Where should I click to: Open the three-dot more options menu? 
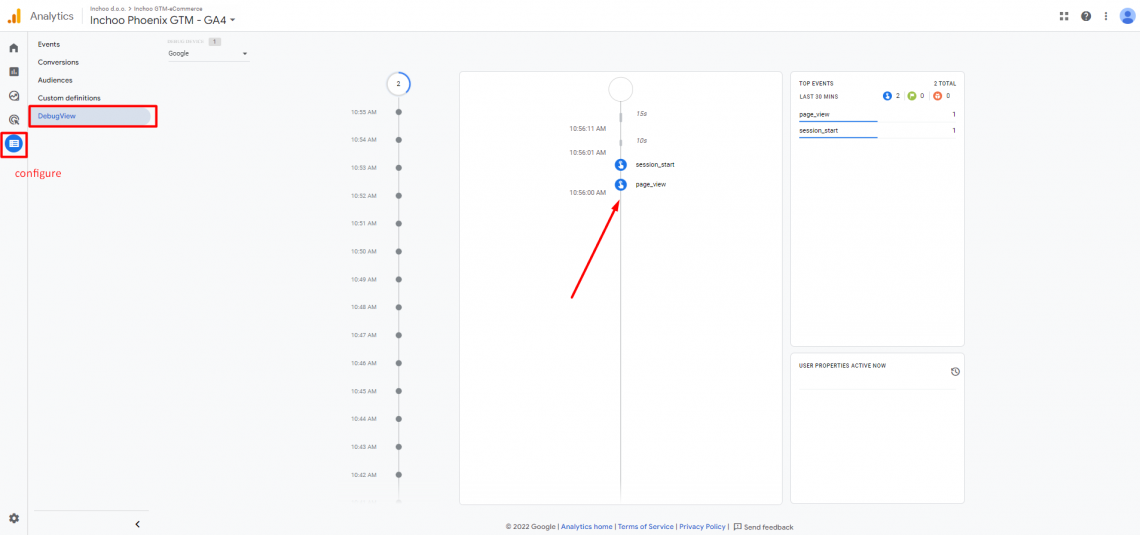click(1106, 16)
